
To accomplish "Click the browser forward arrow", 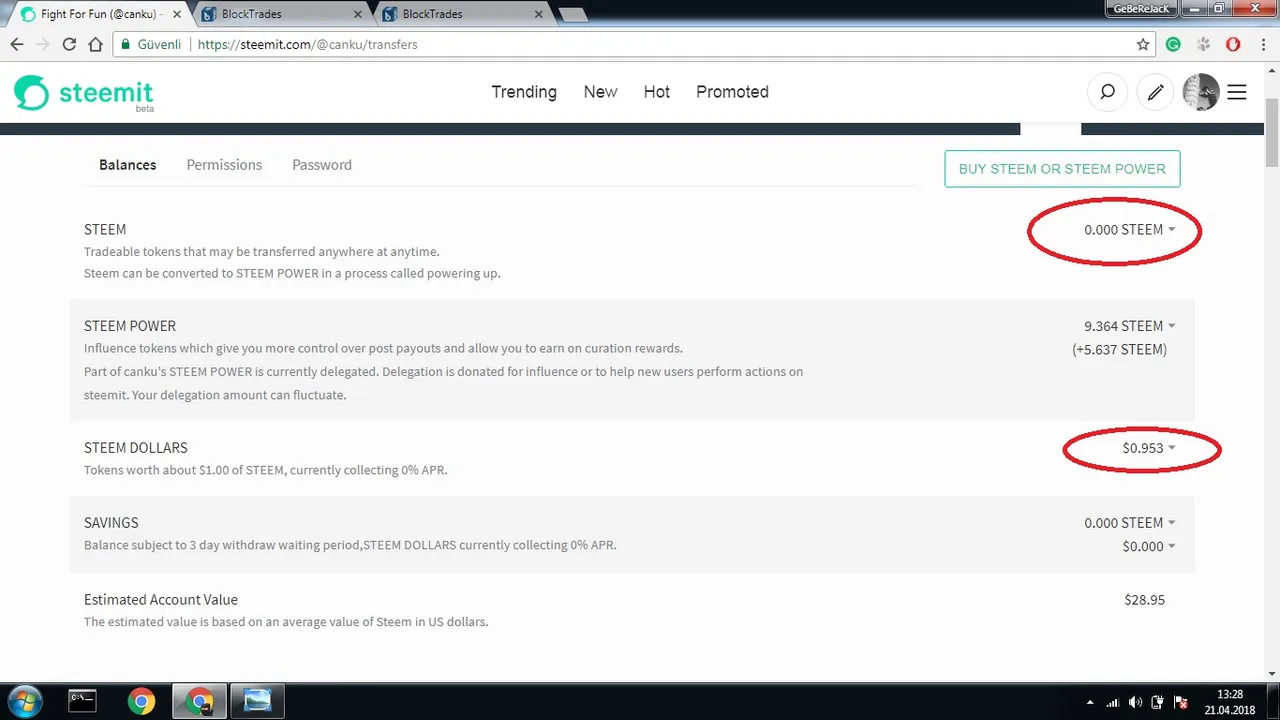I will pos(43,45).
